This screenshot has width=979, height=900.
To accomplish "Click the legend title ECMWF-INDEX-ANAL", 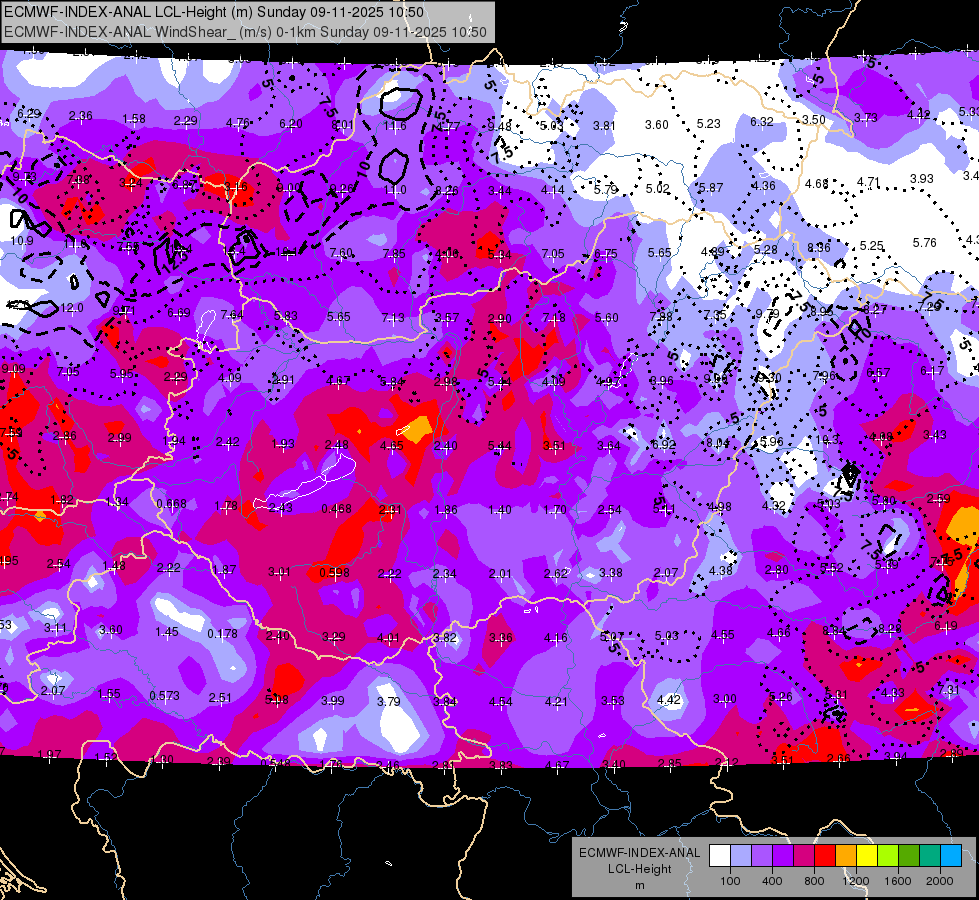I will 639,853.
